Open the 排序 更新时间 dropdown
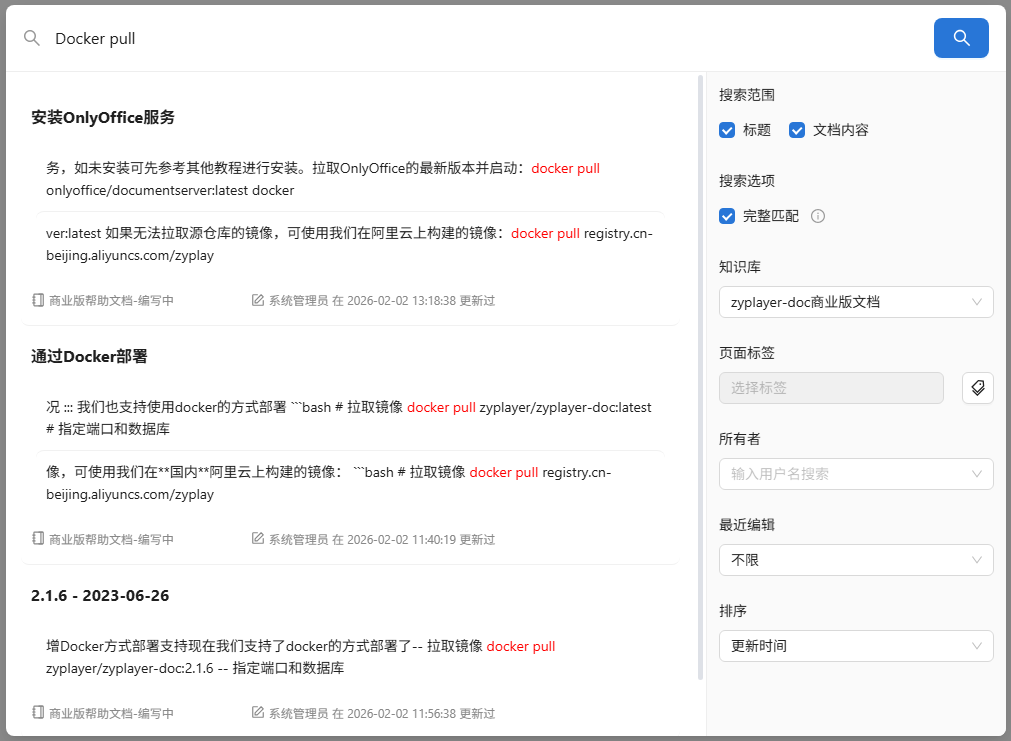Viewport: 1011px width, 741px height. point(856,646)
